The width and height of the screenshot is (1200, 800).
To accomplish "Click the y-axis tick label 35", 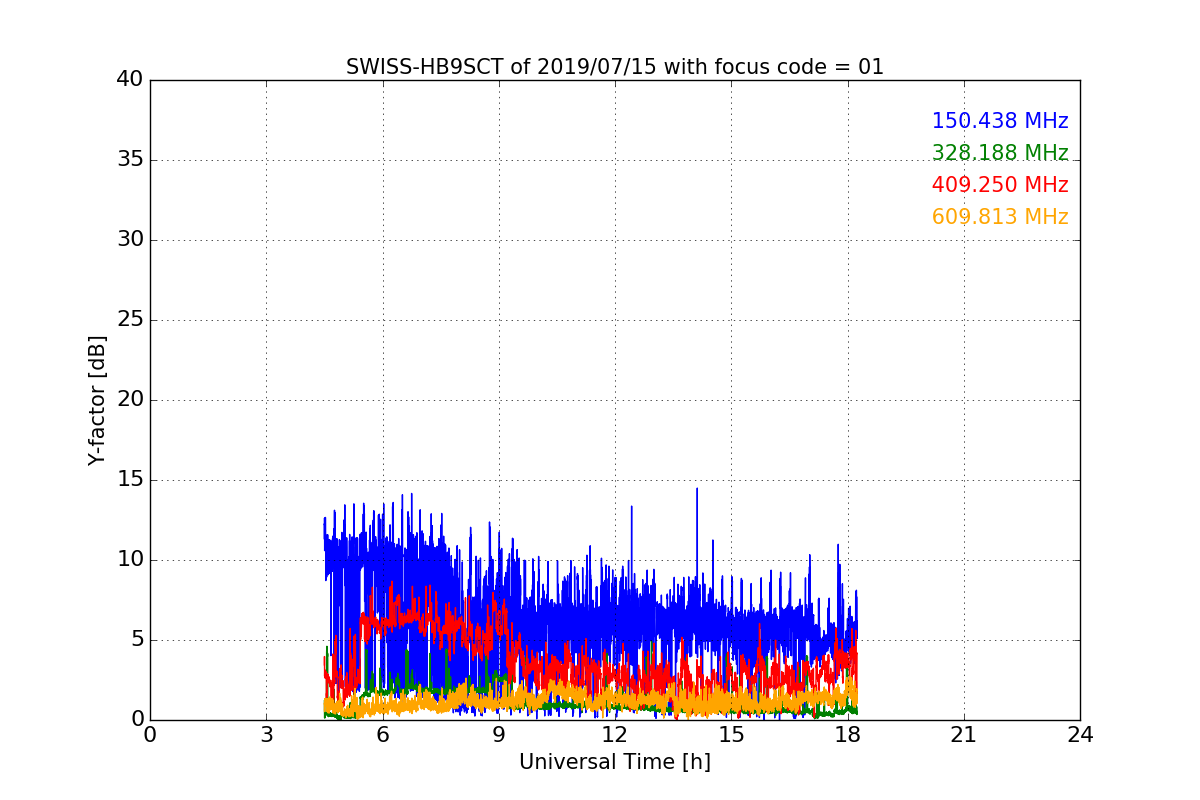I will click(x=130, y=160).
